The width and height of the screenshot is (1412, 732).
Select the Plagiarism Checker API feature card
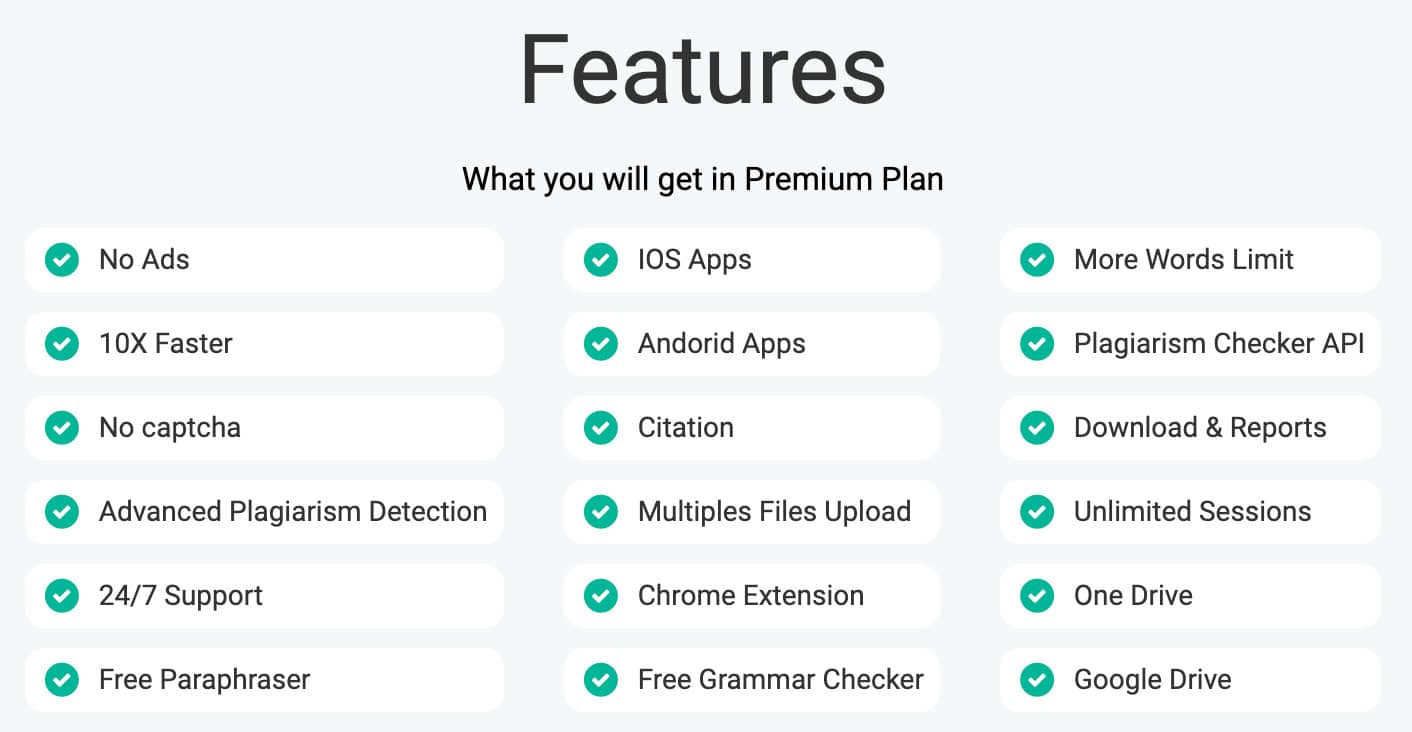1190,344
